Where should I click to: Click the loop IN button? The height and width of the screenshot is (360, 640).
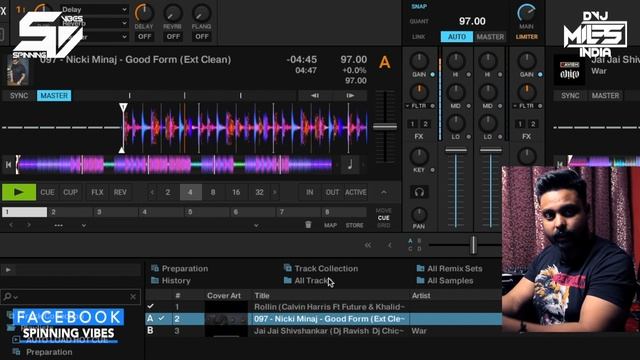pos(310,192)
